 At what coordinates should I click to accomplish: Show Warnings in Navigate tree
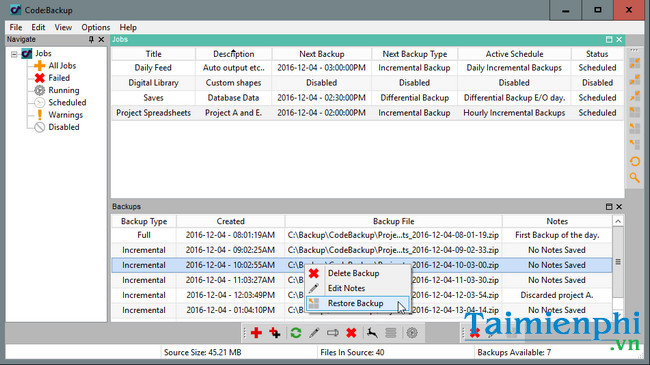[65, 115]
